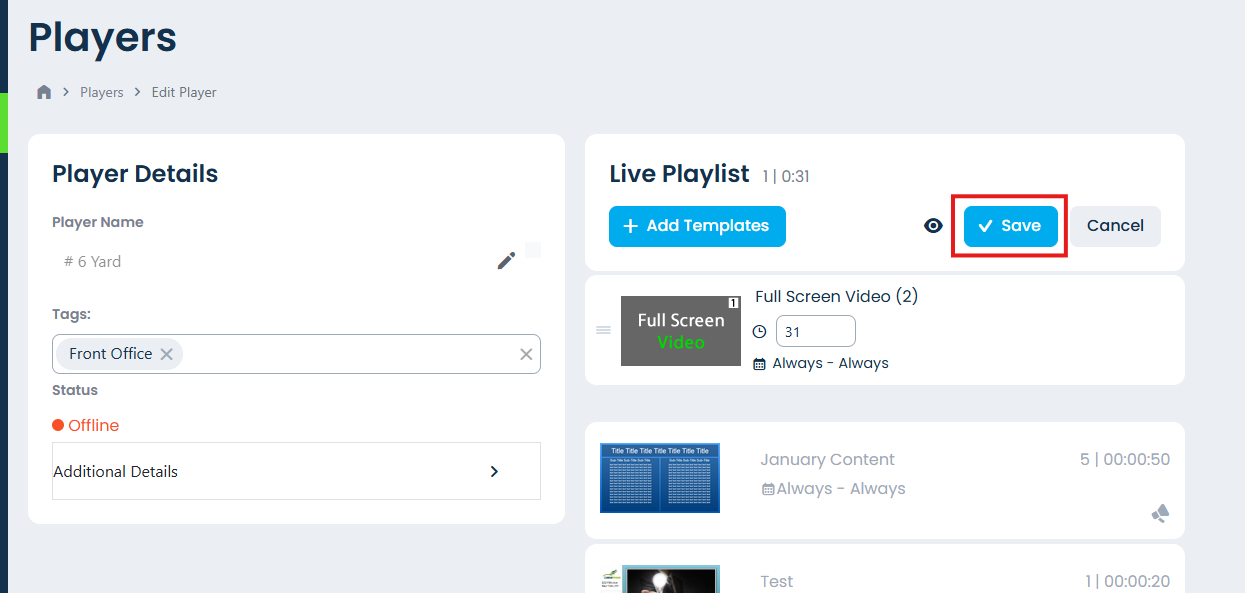Click the Additional Details chevron arrow
1245x593 pixels.
[x=494, y=471]
